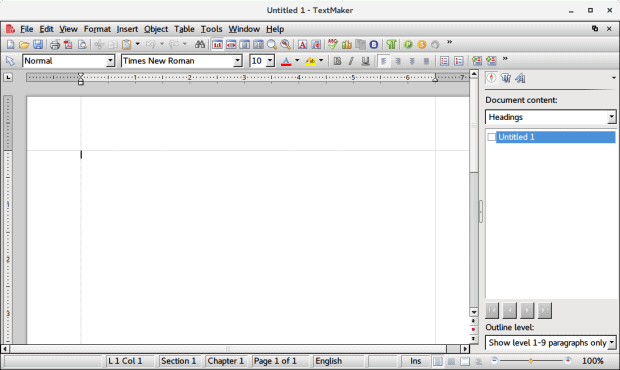Toggle underline formatting
The image size is (620, 370).
point(365,61)
